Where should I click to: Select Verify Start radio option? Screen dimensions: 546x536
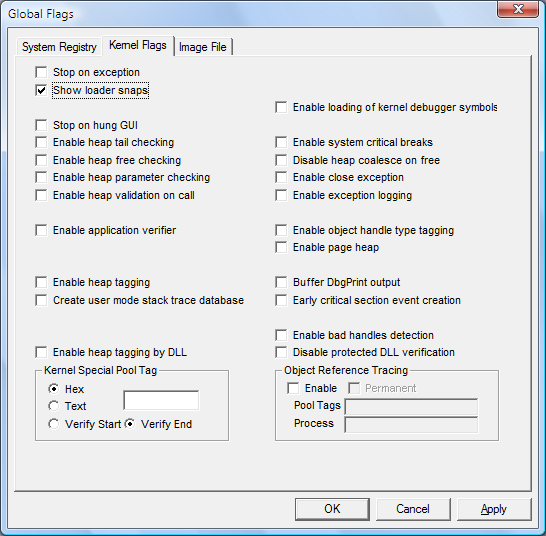click(x=53, y=424)
